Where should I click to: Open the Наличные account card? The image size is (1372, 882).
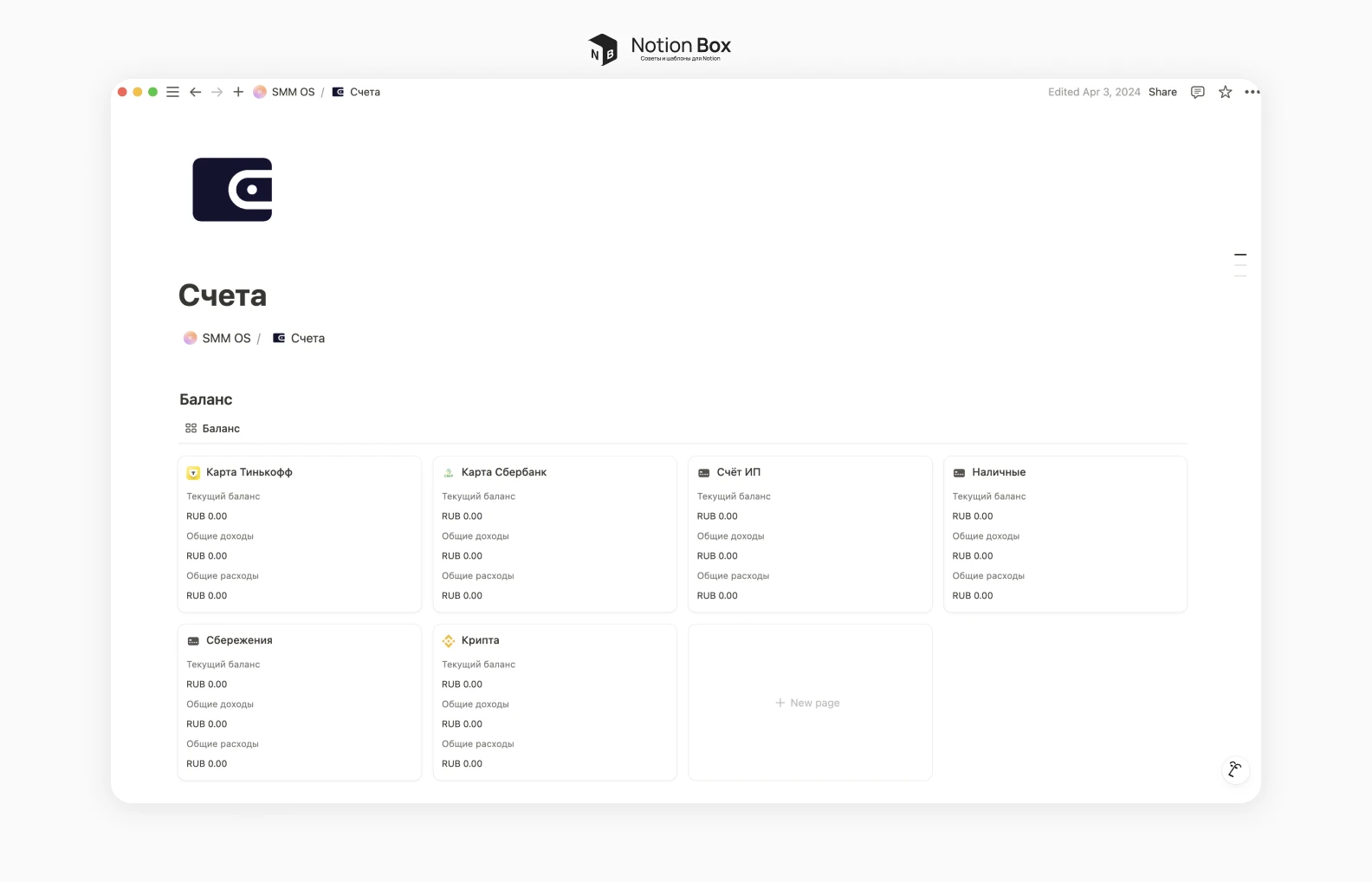click(998, 472)
